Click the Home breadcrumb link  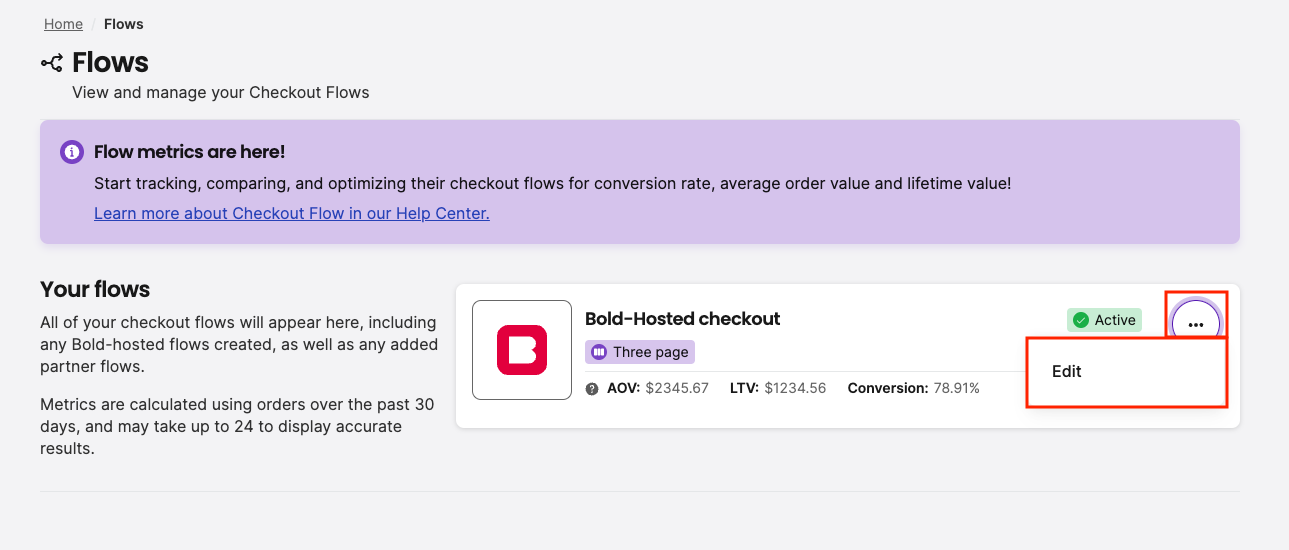tap(63, 24)
